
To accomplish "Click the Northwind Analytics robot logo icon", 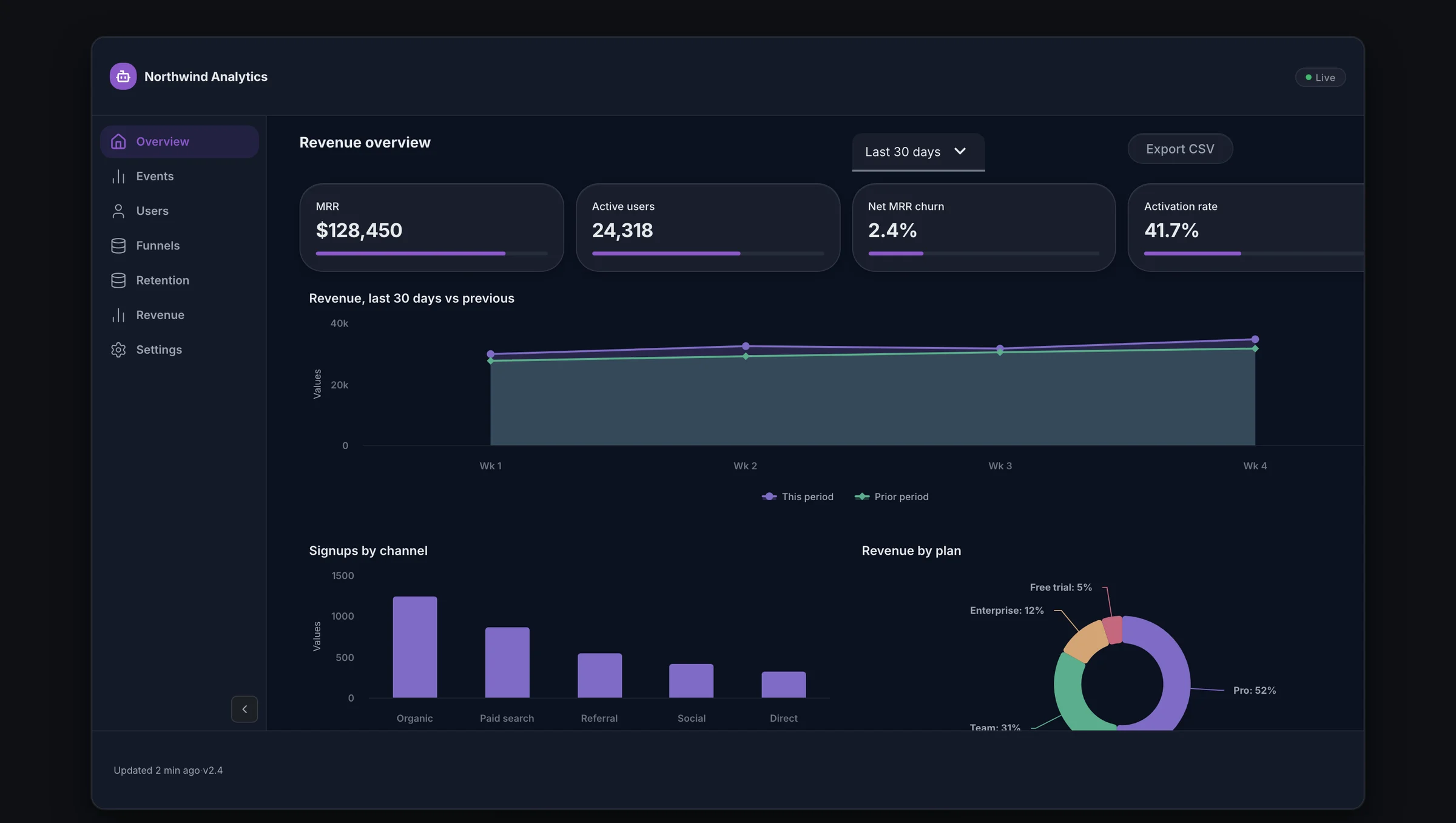I will click(x=123, y=76).
